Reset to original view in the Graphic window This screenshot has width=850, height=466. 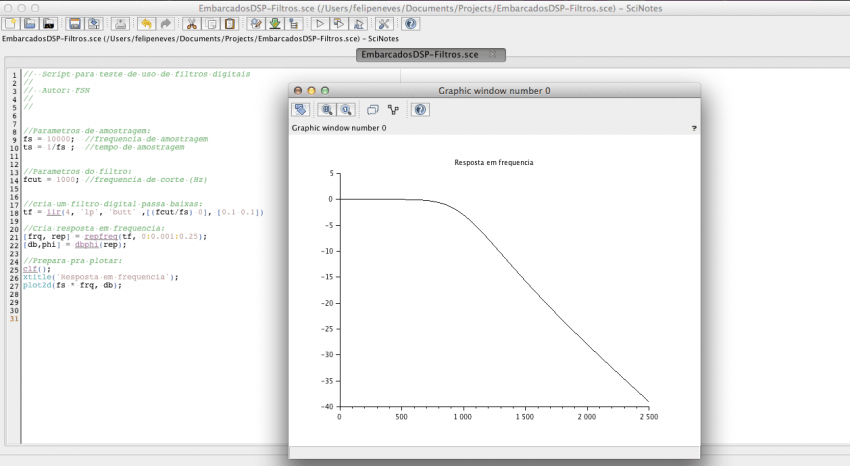click(x=346, y=110)
